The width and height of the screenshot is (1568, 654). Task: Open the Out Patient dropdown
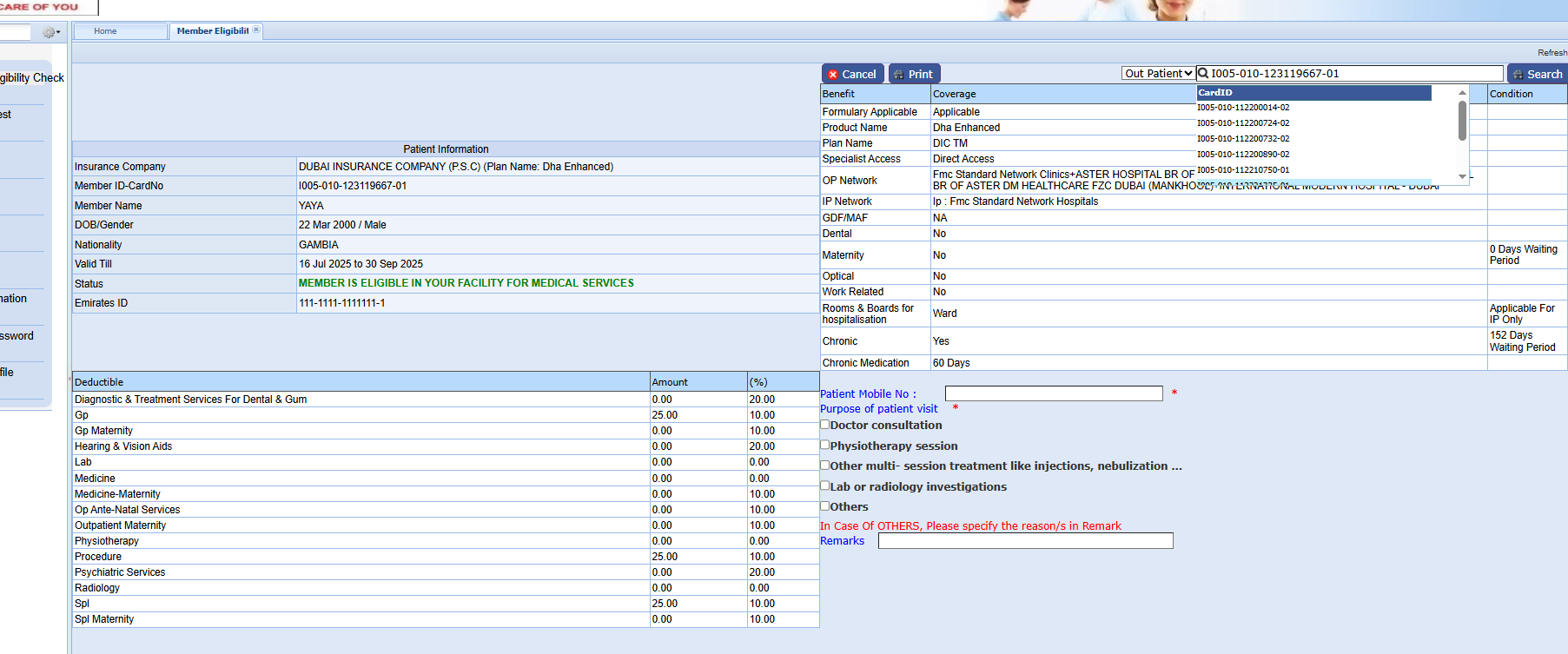[1158, 74]
